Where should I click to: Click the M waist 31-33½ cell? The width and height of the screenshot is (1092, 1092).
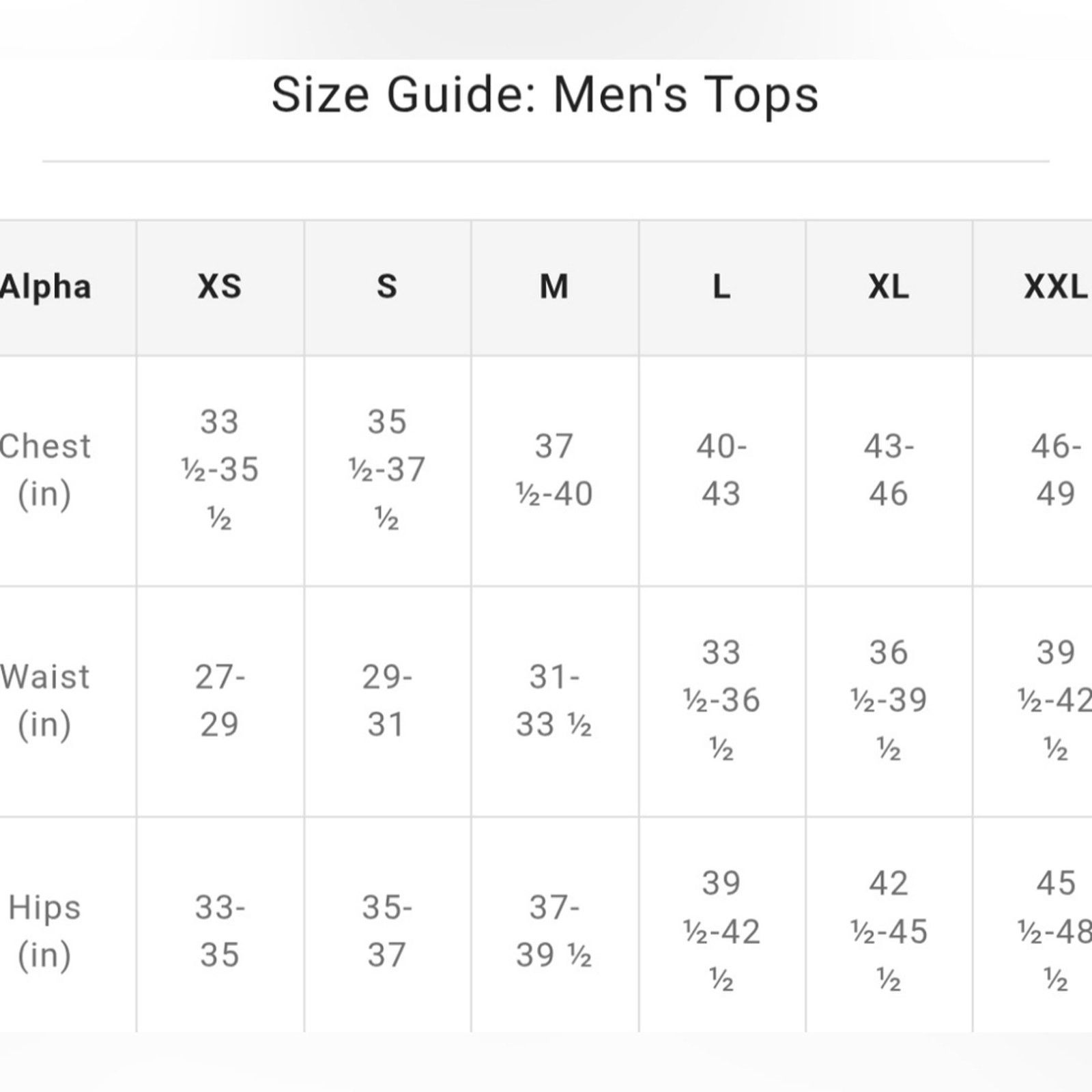554,701
